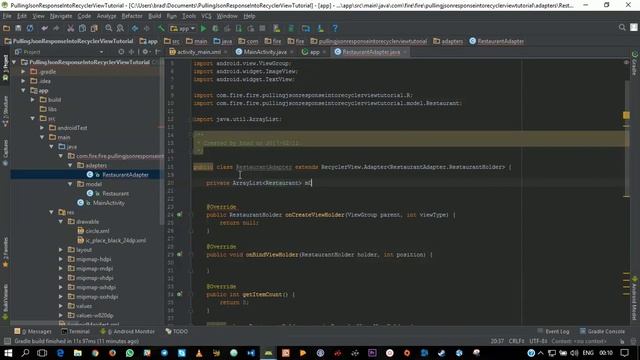Click the Stop square toolbar icon
Viewport: 640px width, 360px height.
pyautogui.click(x=262, y=29)
